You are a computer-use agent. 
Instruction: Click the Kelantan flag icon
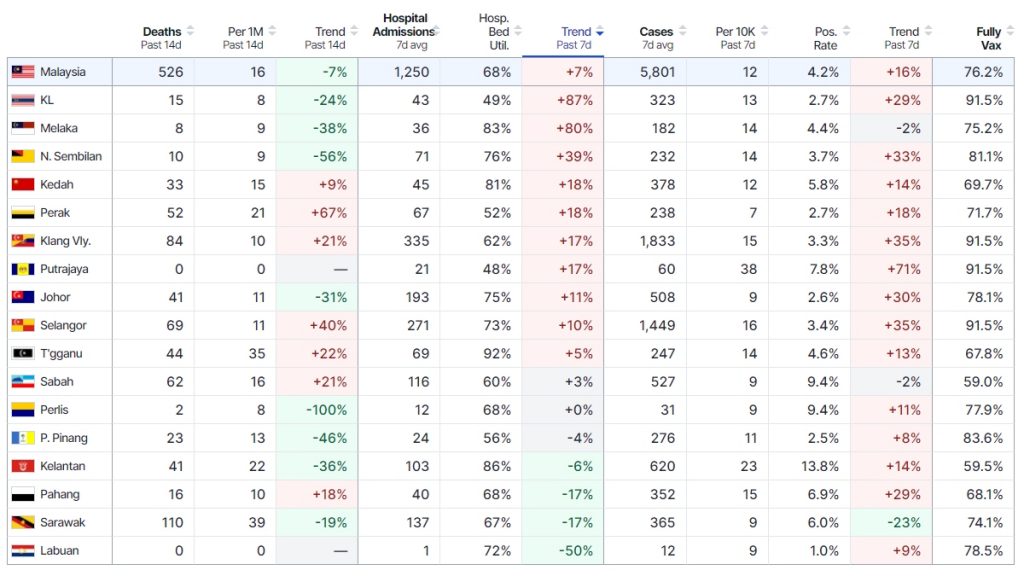click(22, 466)
